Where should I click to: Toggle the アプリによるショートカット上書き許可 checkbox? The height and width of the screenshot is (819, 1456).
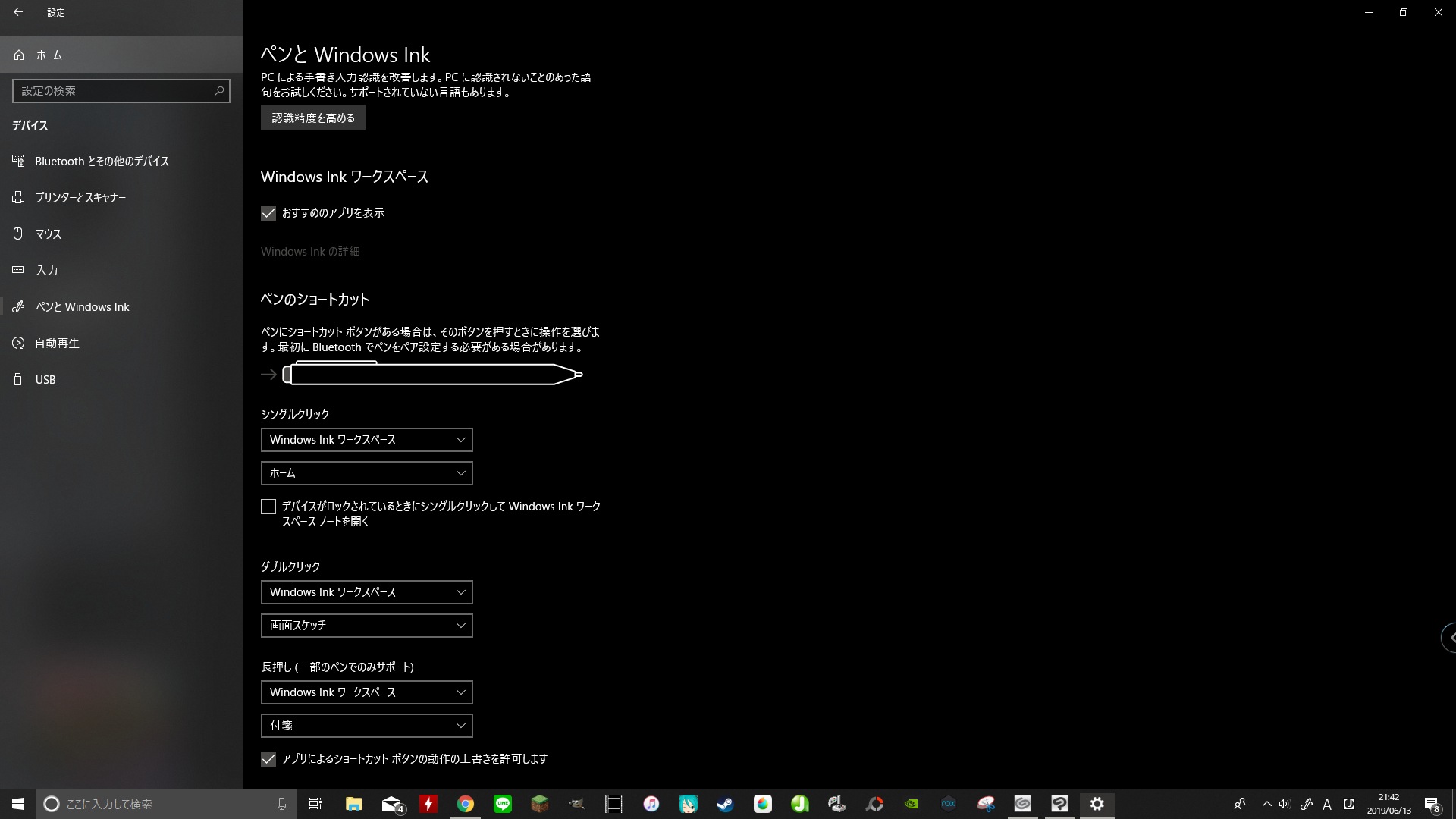pyautogui.click(x=268, y=759)
